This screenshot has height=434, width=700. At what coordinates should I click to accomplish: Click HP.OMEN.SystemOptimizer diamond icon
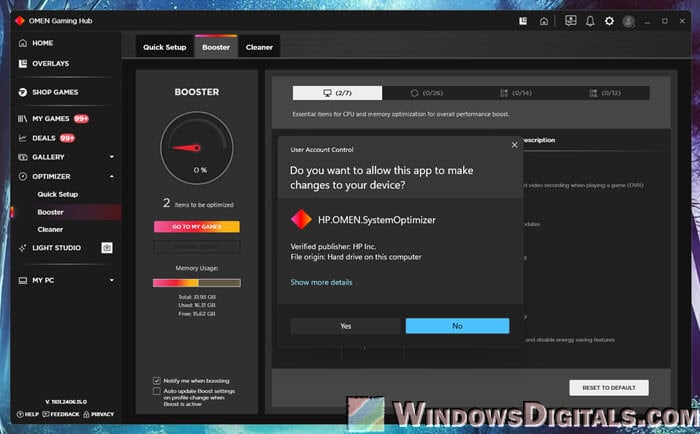click(x=301, y=219)
